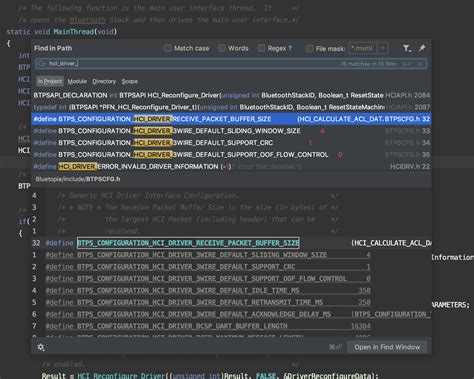Enable Match case checkbox

click(x=168, y=48)
